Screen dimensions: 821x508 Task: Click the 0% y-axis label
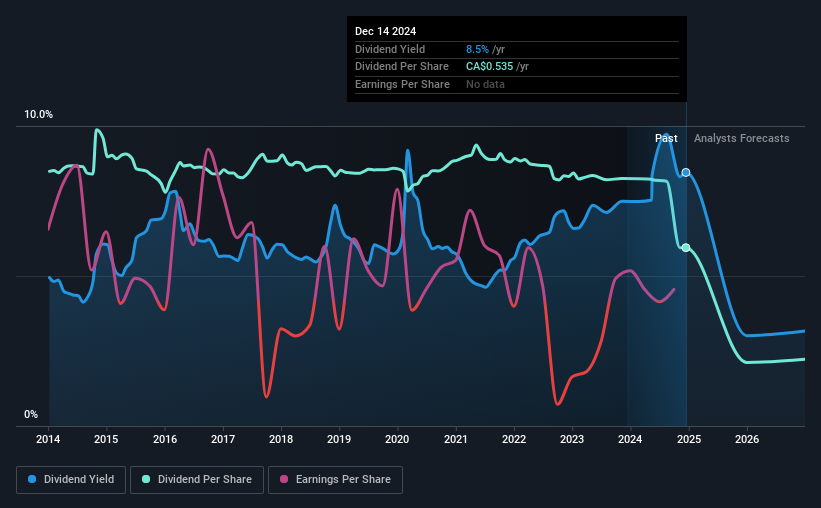pos(31,414)
